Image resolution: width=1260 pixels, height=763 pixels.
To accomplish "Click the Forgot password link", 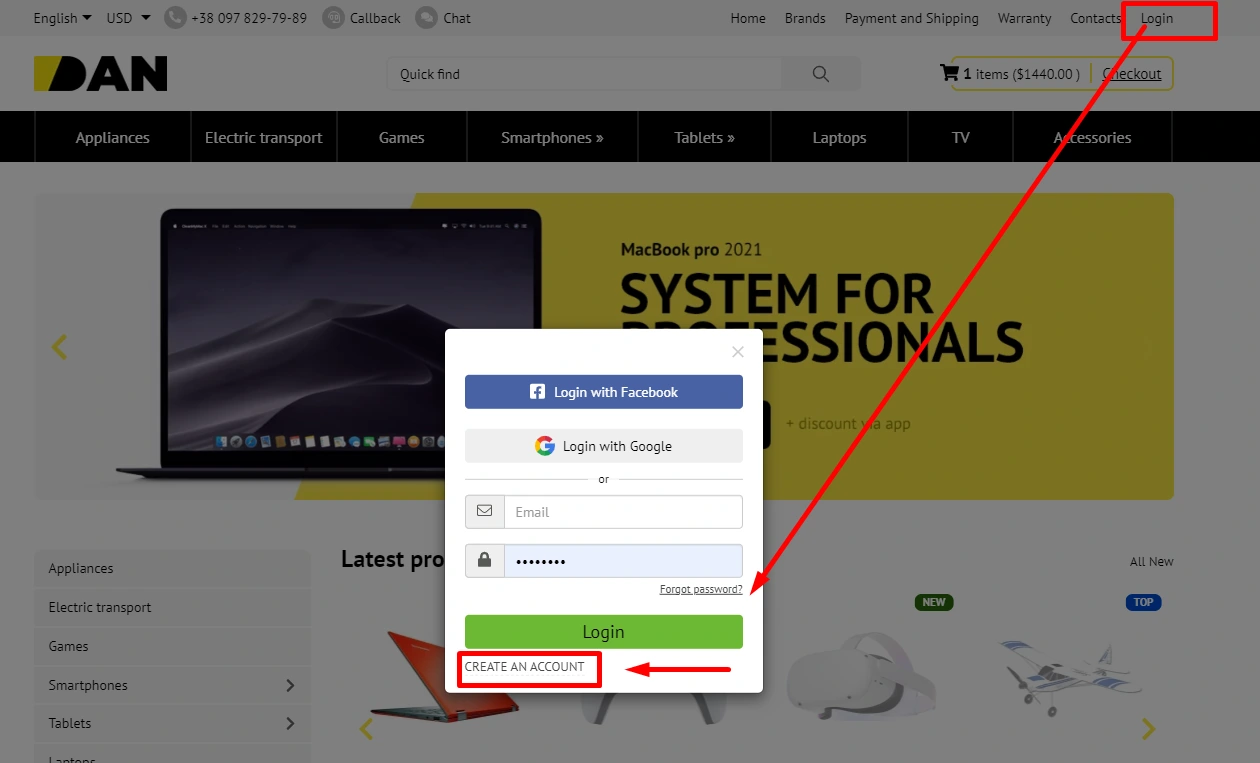I will pyautogui.click(x=701, y=590).
